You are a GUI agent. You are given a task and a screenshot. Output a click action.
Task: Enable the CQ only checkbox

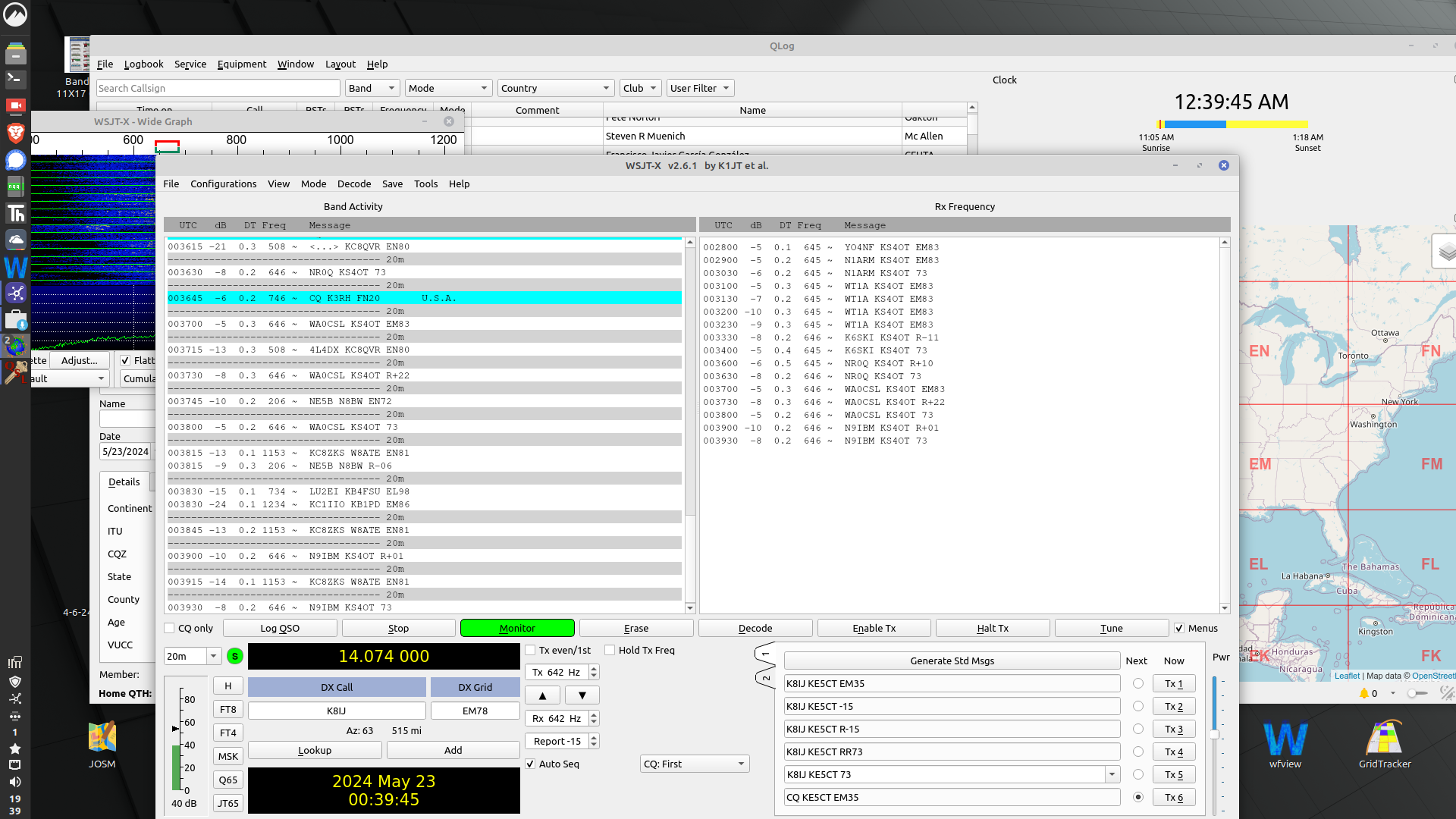pyautogui.click(x=170, y=628)
